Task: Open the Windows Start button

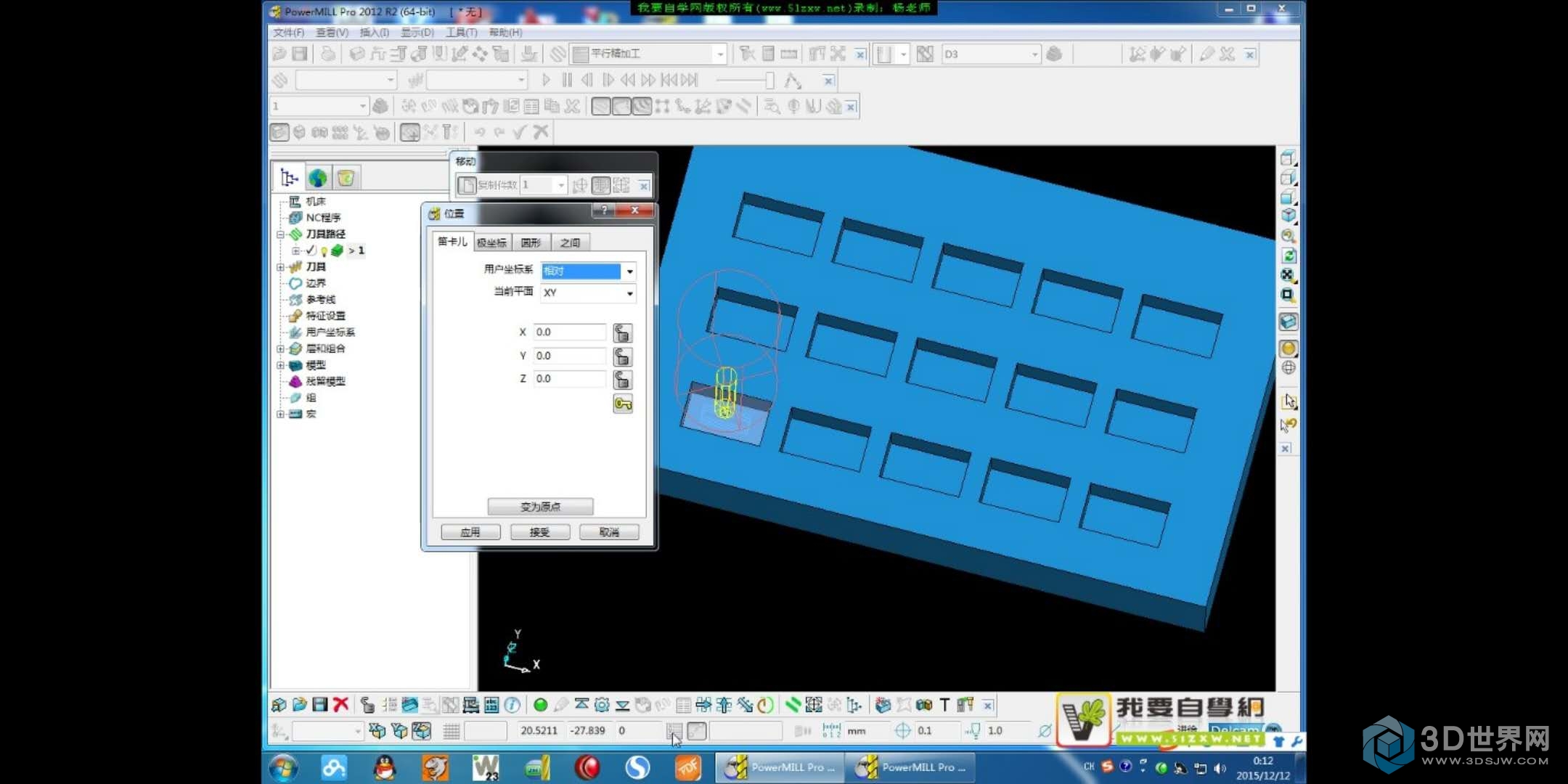Action: click(283, 767)
